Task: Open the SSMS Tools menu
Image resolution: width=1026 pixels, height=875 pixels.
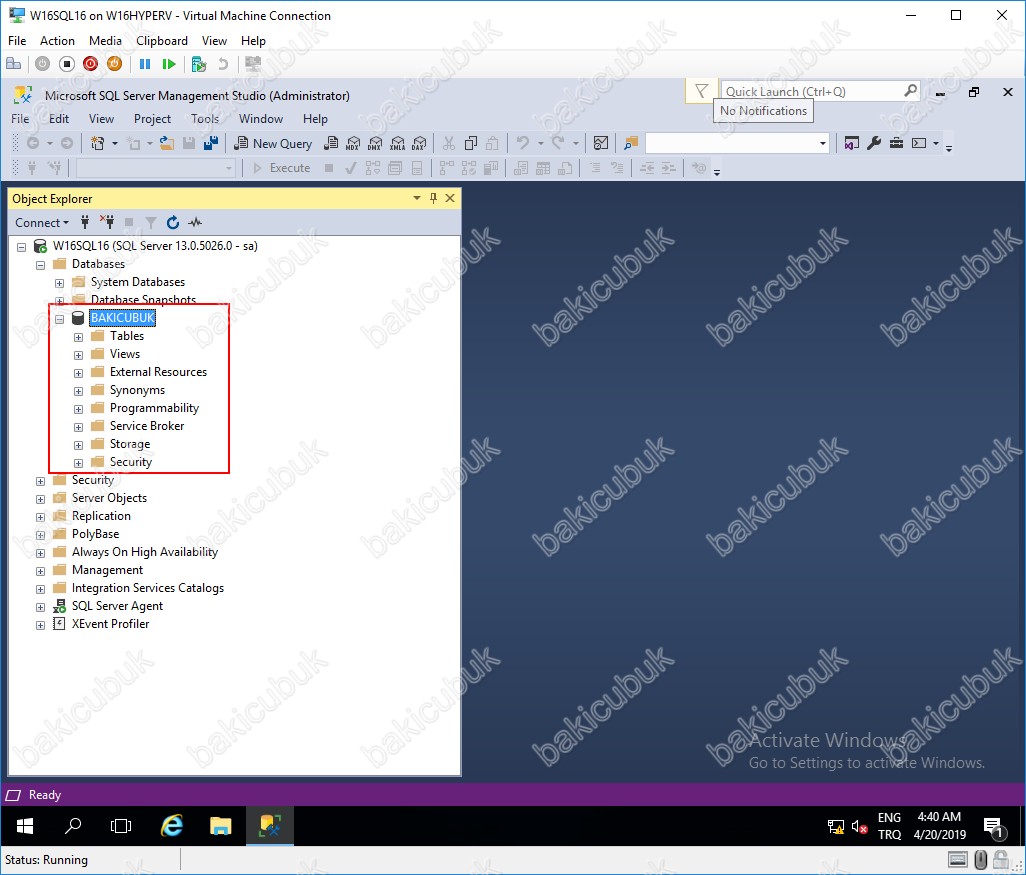Action: point(205,118)
